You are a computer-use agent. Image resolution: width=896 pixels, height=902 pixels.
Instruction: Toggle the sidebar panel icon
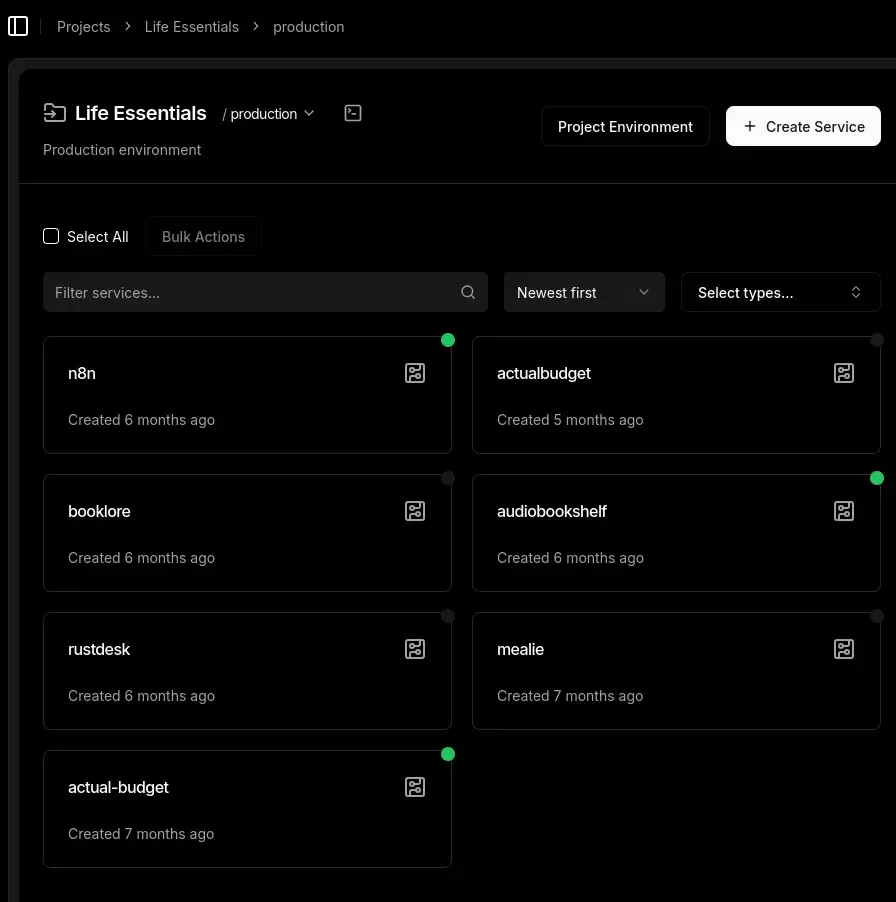click(18, 27)
